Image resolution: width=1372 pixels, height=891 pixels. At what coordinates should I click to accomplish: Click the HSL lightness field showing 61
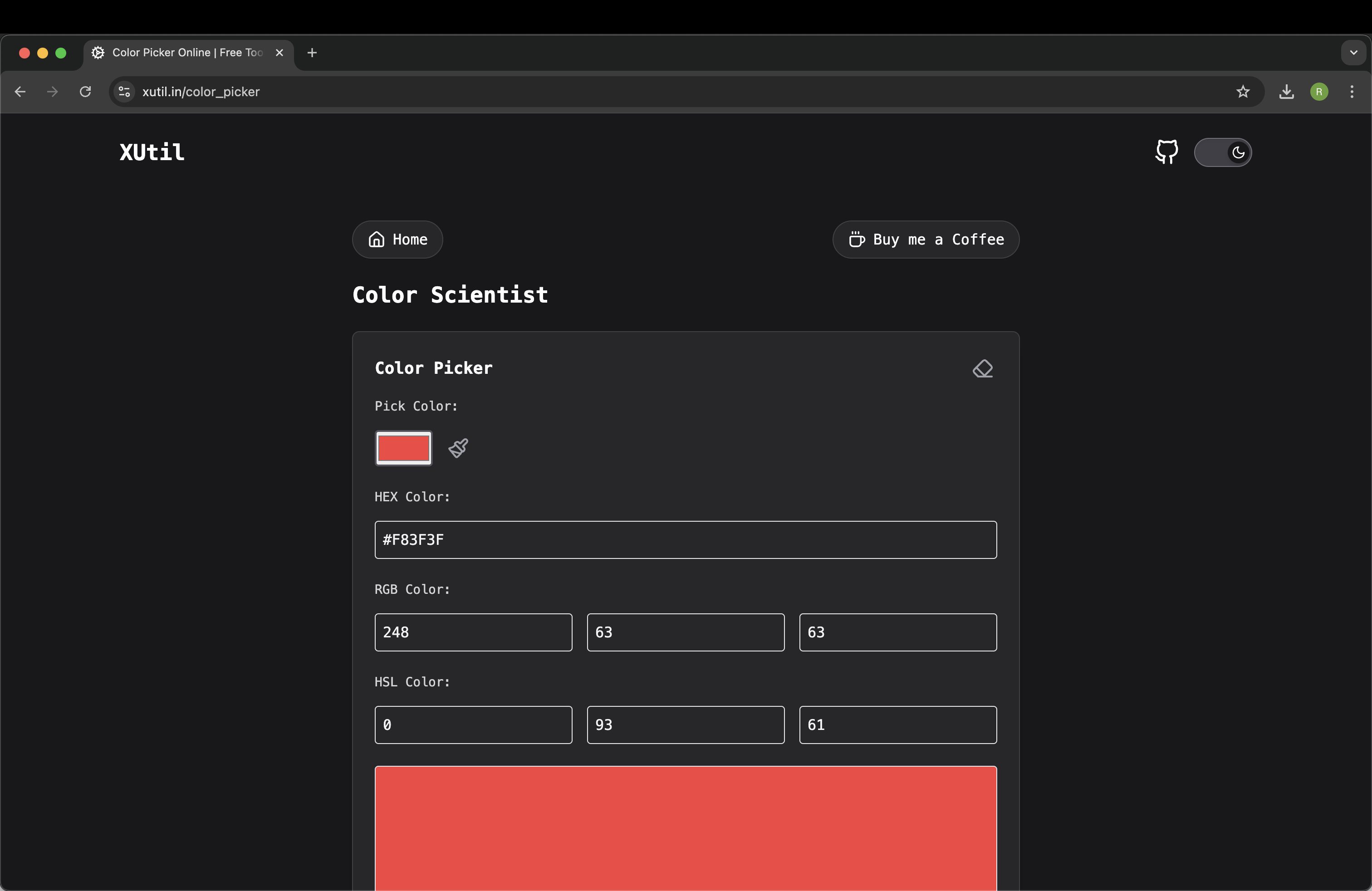[897, 725]
